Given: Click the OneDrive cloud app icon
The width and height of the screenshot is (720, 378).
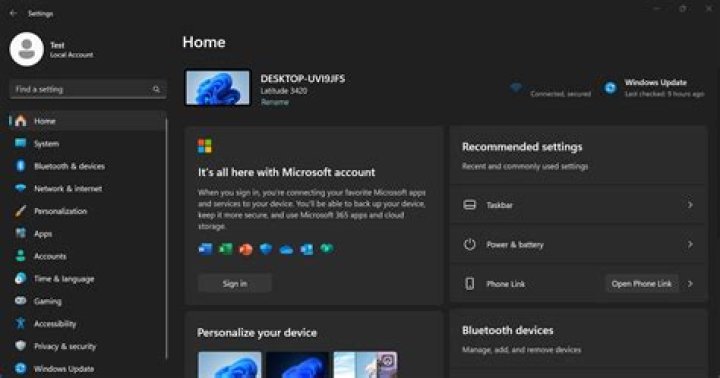Looking at the screenshot, I should pyautogui.click(x=287, y=249).
